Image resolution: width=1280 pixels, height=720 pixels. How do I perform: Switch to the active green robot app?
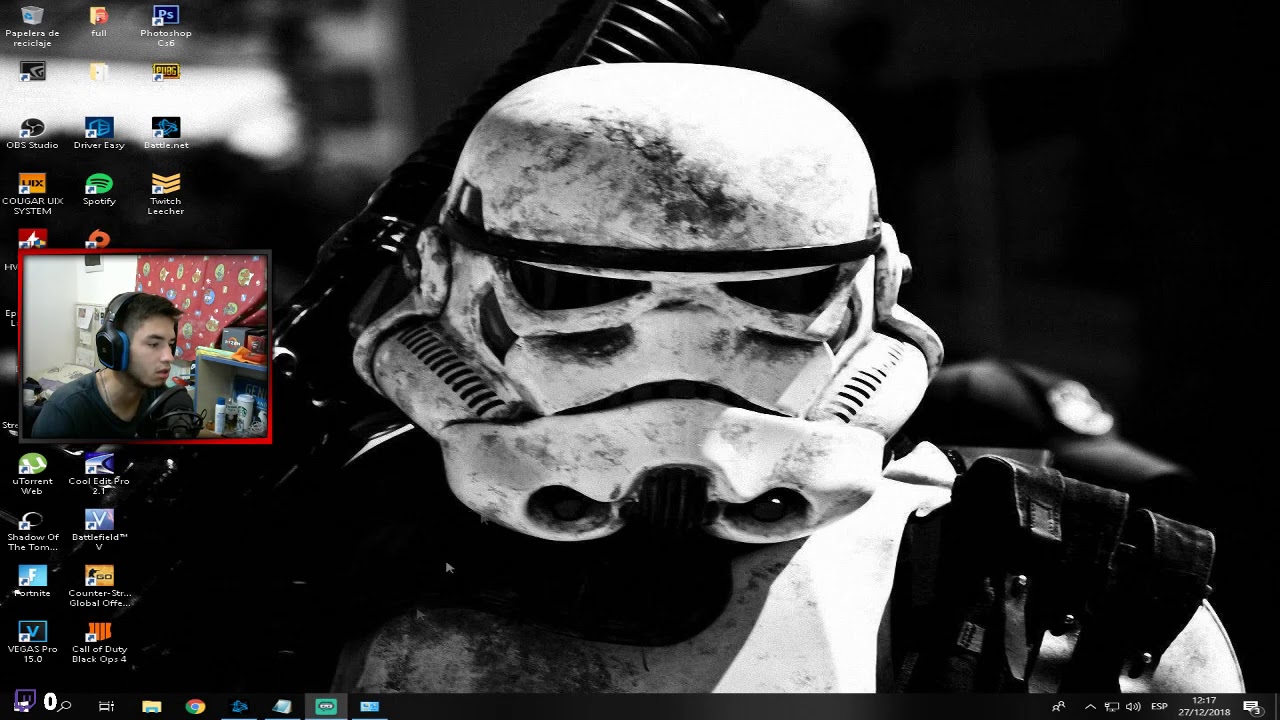(326, 706)
